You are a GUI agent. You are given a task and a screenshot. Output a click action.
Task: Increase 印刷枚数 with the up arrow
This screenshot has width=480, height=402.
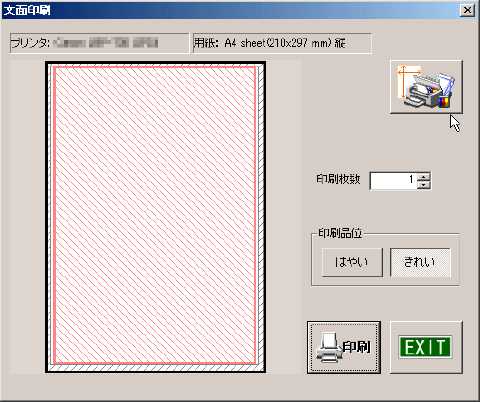click(x=424, y=177)
